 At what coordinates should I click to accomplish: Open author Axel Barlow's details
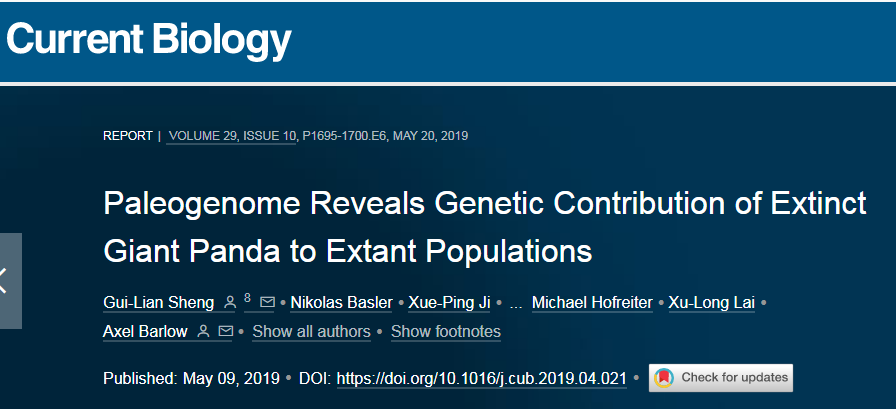tap(145, 332)
